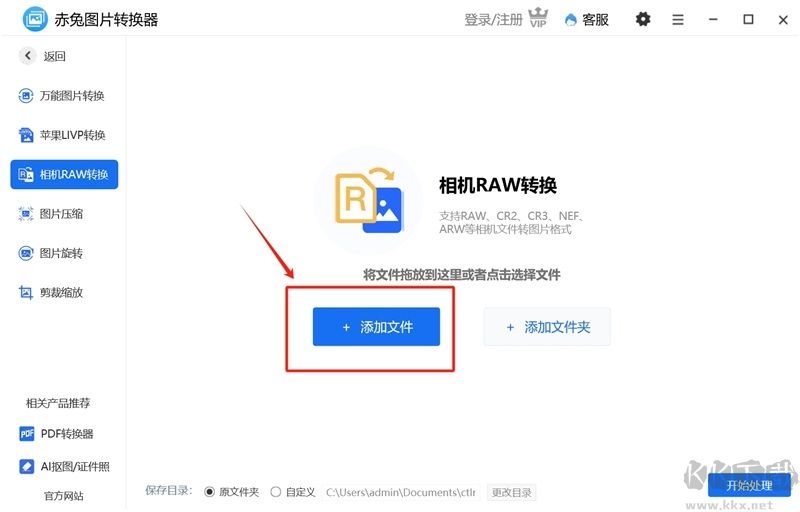Open the 官方网站 link
Viewport: 800px width, 512px height.
pyautogui.click(x=64, y=496)
